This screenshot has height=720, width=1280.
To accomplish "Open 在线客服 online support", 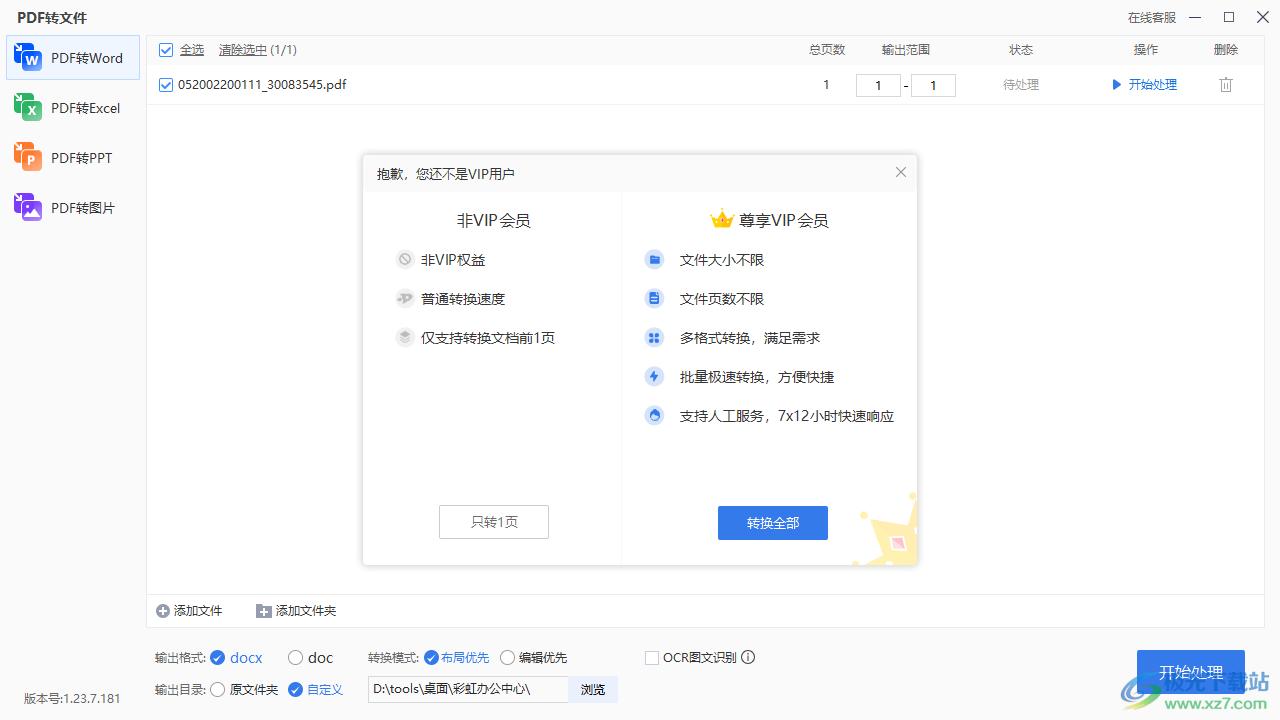I will click(1151, 17).
